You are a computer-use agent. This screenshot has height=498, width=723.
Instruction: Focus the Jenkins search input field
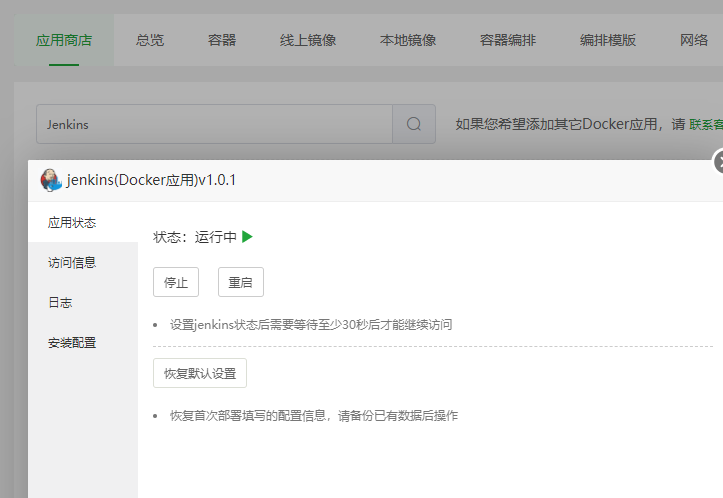pos(214,124)
